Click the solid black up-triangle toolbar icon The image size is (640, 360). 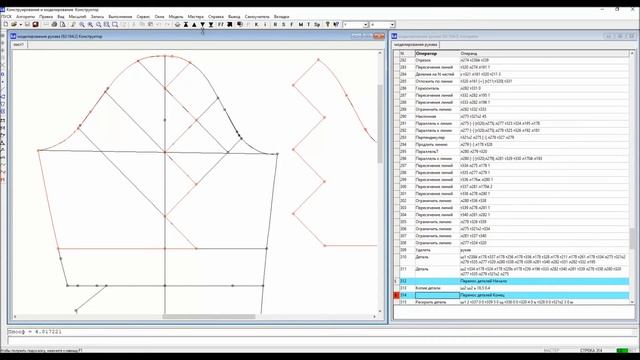pos(194,24)
